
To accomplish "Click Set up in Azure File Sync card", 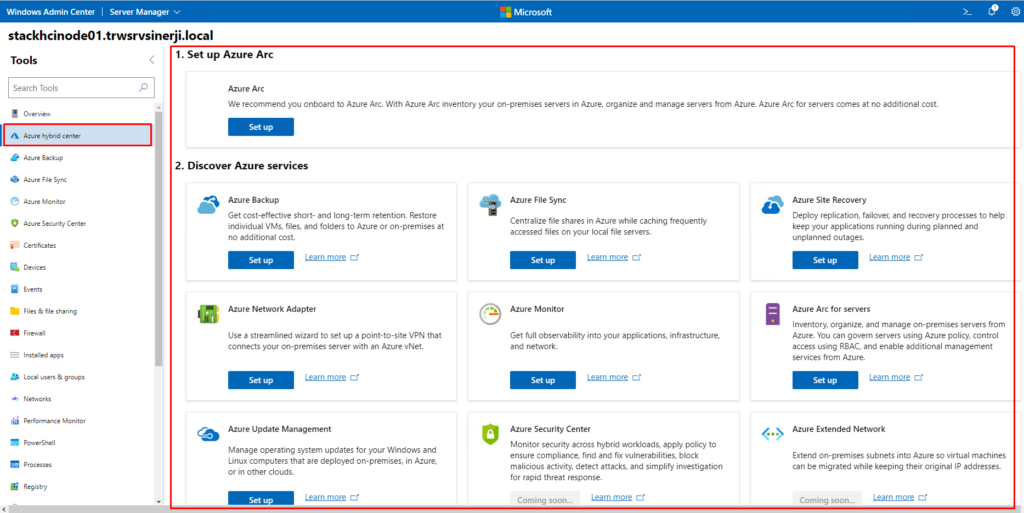I will point(543,260).
